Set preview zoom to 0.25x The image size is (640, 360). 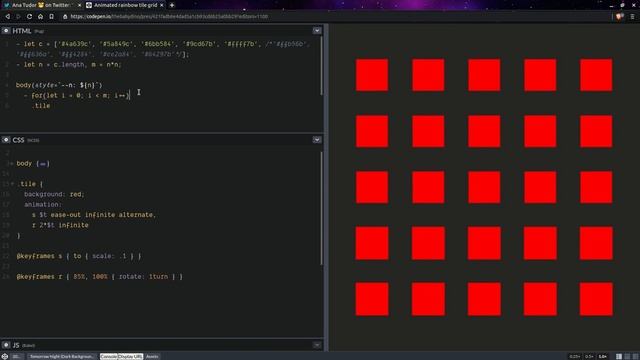(574, 356)
